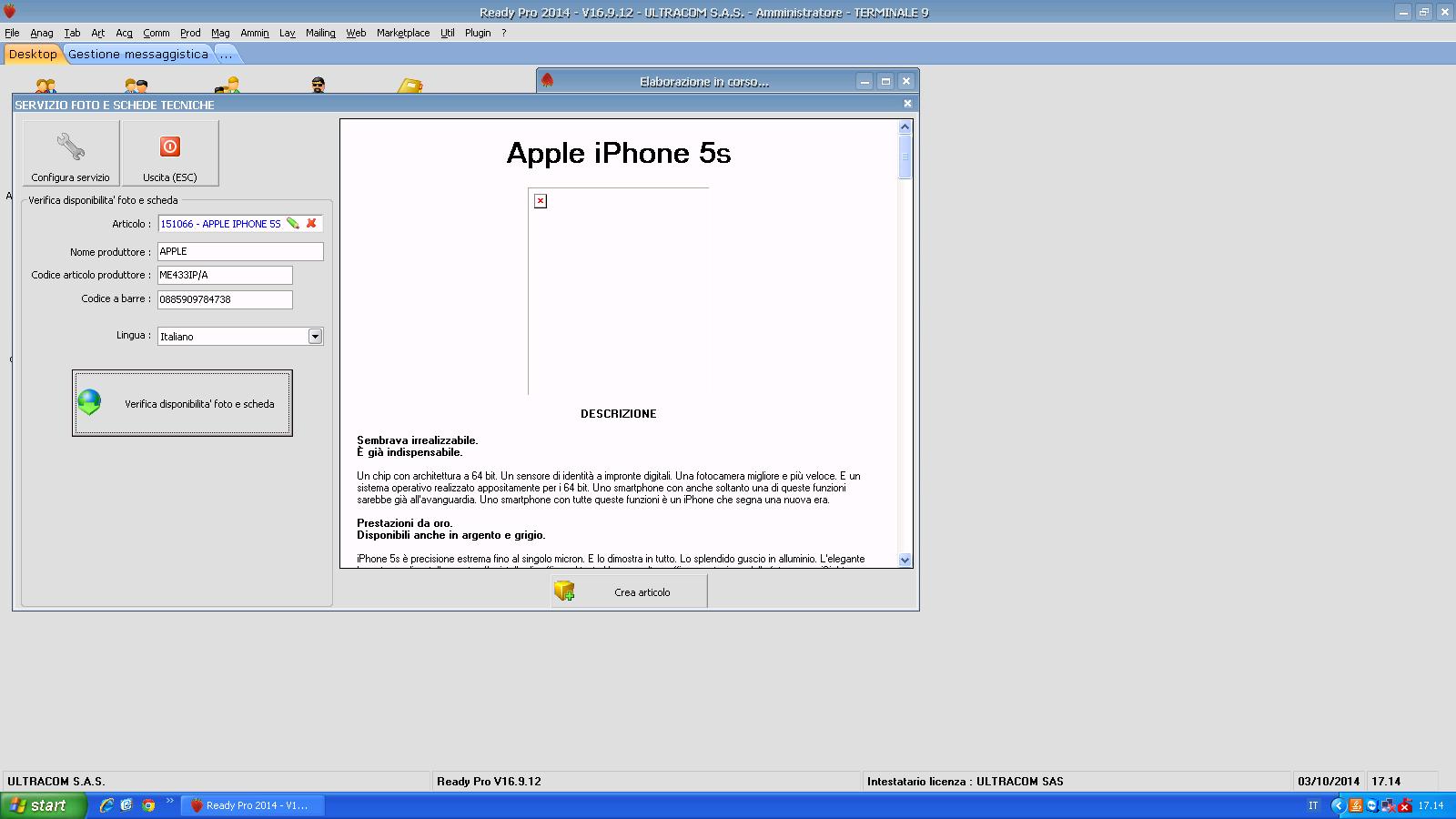
Task: Click network disconnected tray icon
Action: (1388, 805)
